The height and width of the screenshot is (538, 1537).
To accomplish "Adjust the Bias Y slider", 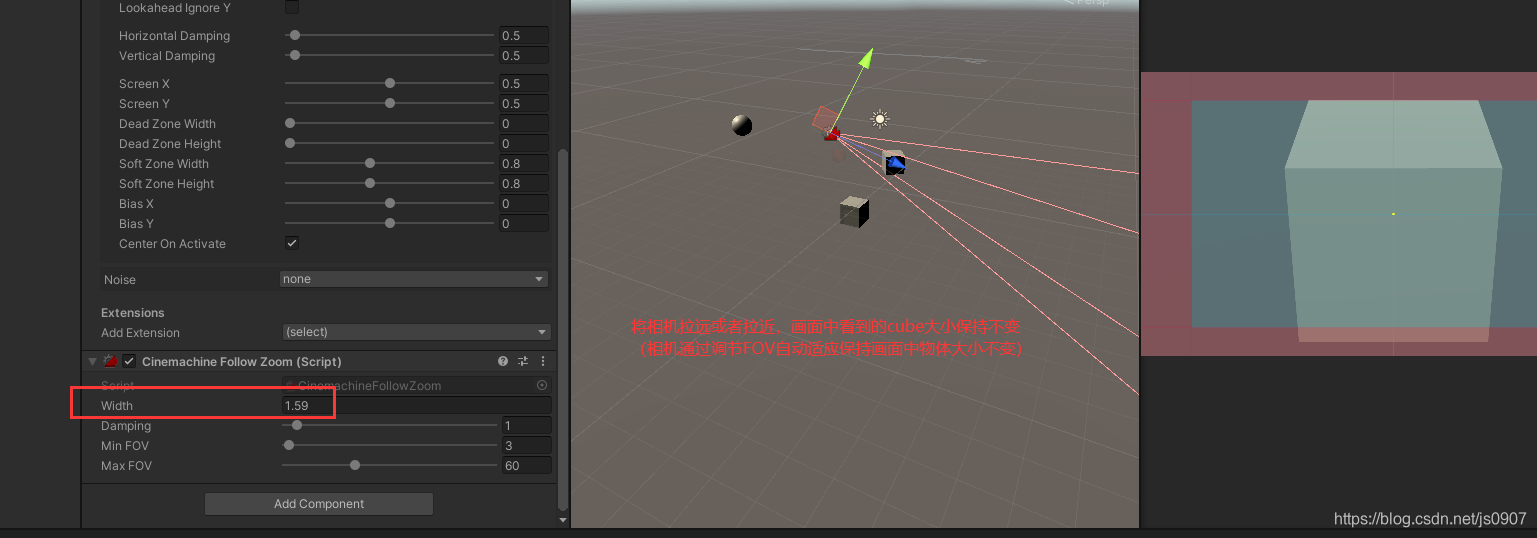I will [x=390, y=223].
